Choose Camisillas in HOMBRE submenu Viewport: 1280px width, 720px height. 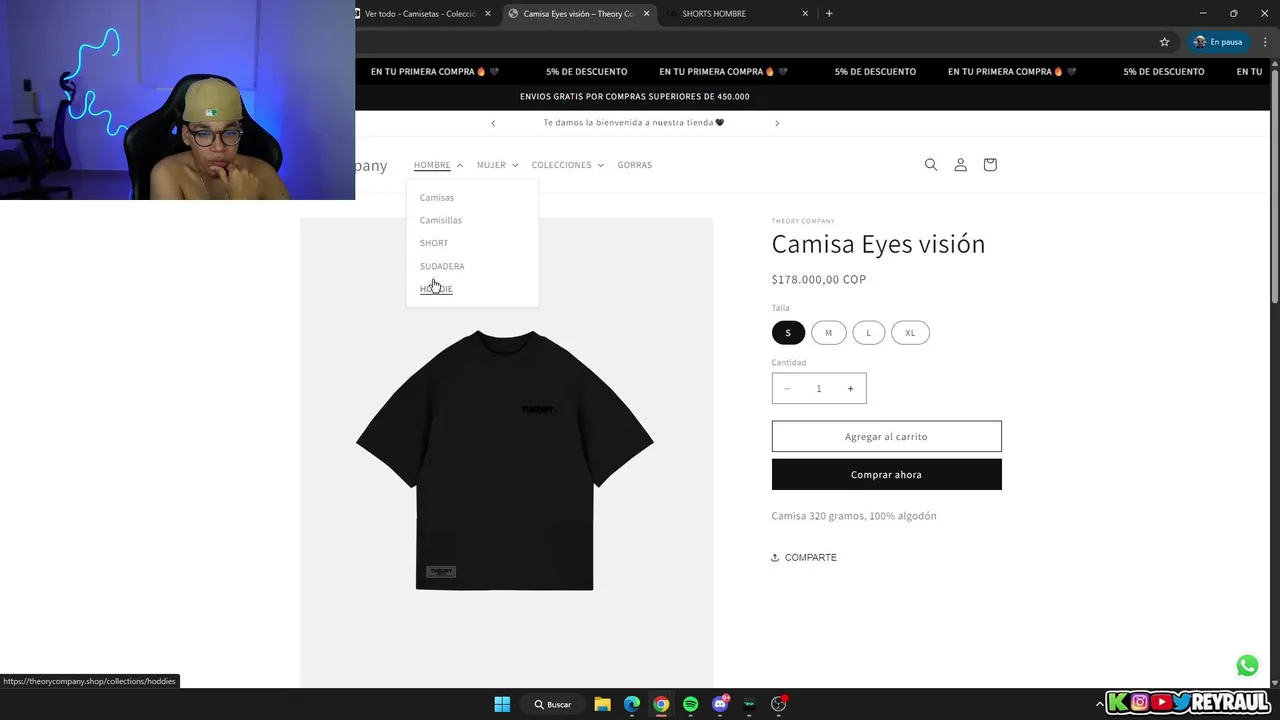(x=441, y=220)
